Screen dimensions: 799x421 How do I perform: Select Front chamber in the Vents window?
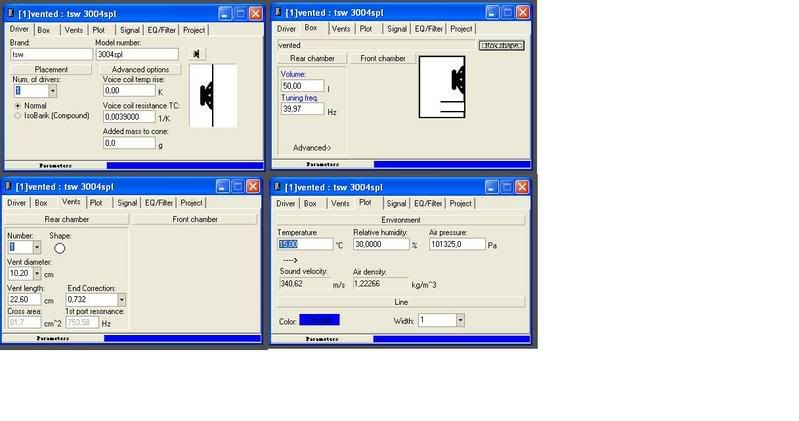click(195, 219)
